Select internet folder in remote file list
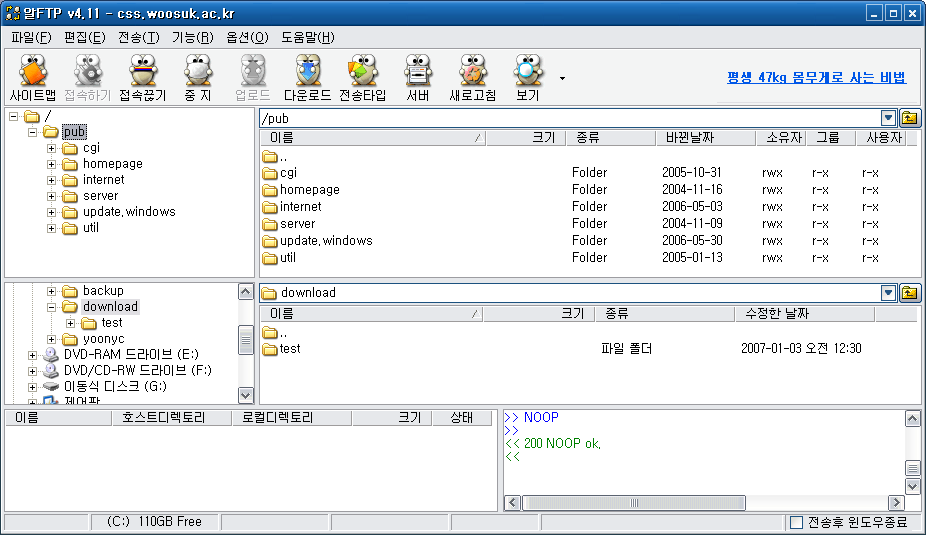The height and width of the screenshot is (535, 926). pos(292,207)
